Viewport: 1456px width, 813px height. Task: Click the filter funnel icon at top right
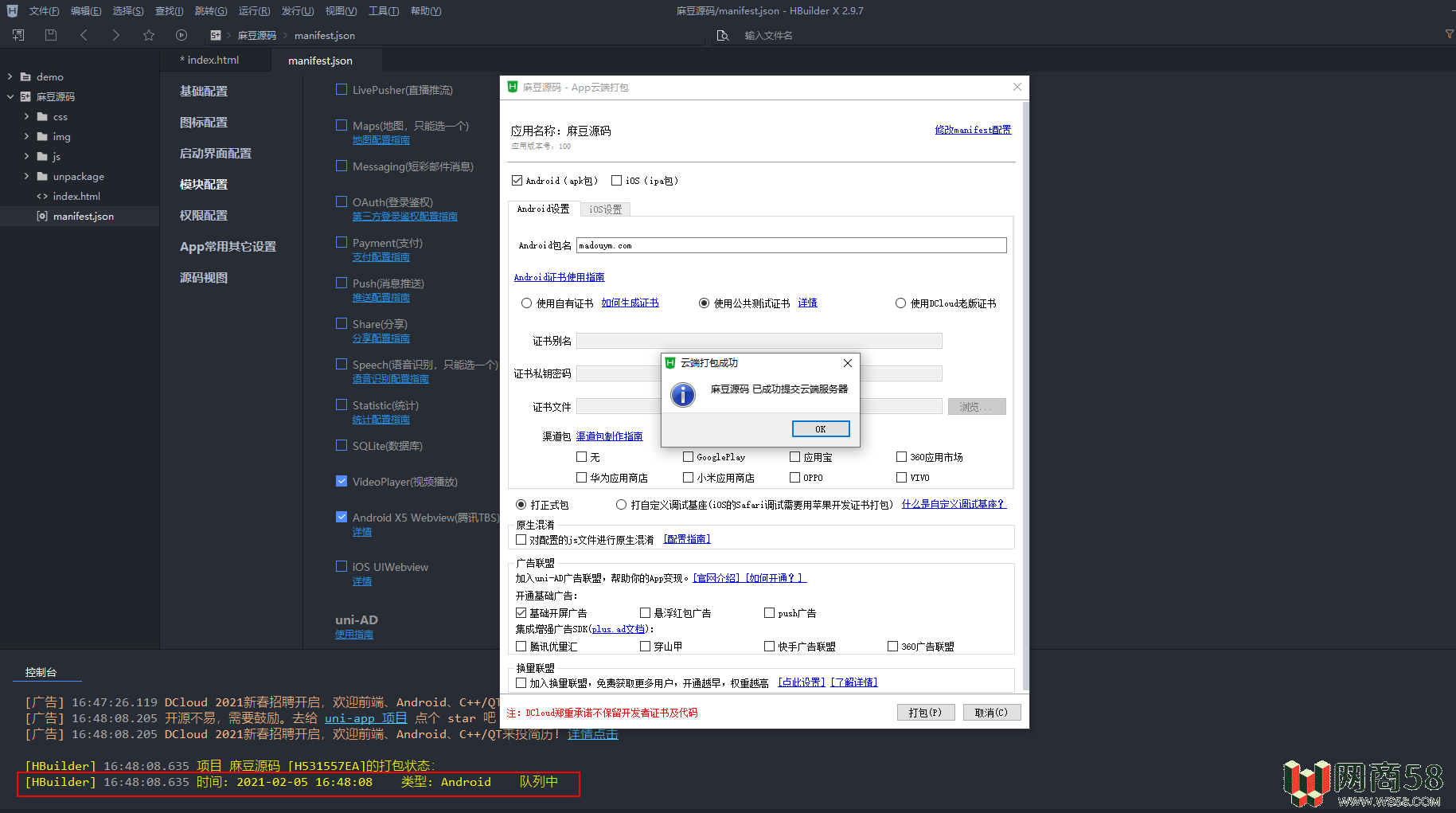[1449, 34]
